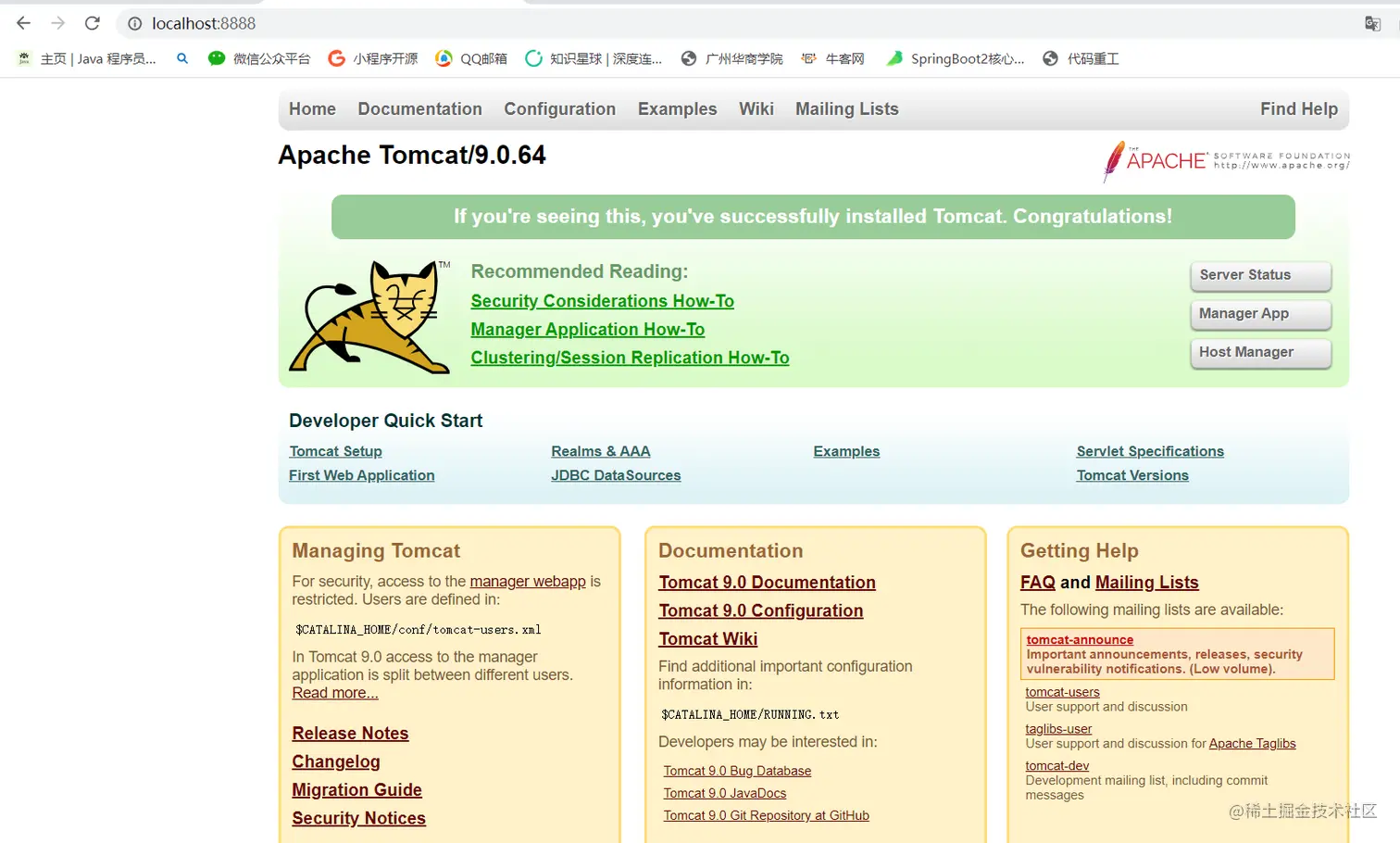
Task: Open Mailing Lists in navigation bar
Action: (846, 109)
